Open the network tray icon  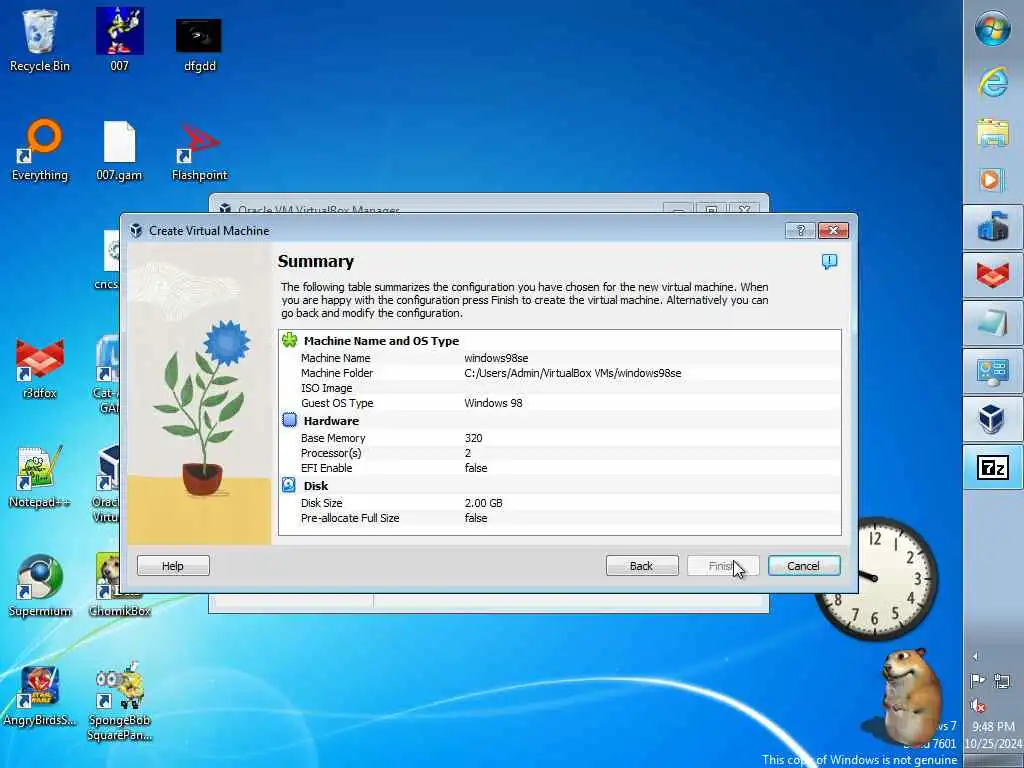tap(1002, 681)
